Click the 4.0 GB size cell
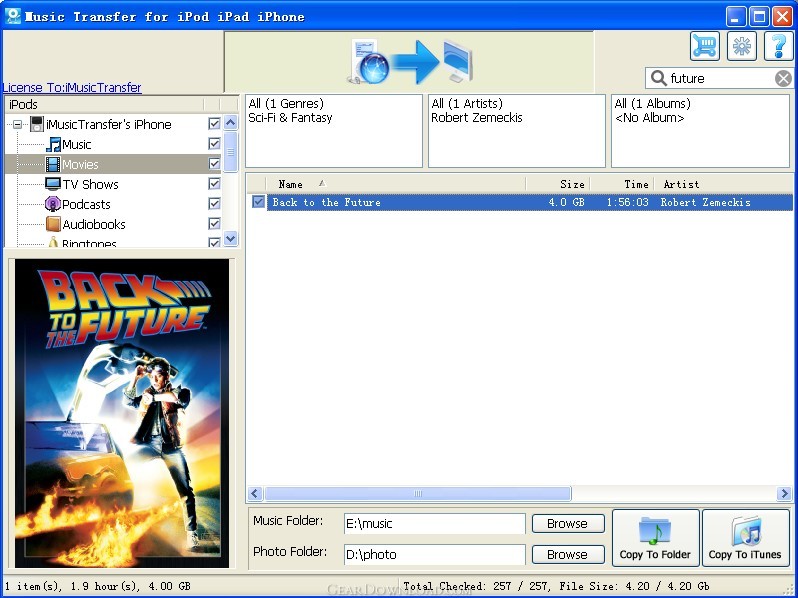798x598 pixels. tap(566, 202)
